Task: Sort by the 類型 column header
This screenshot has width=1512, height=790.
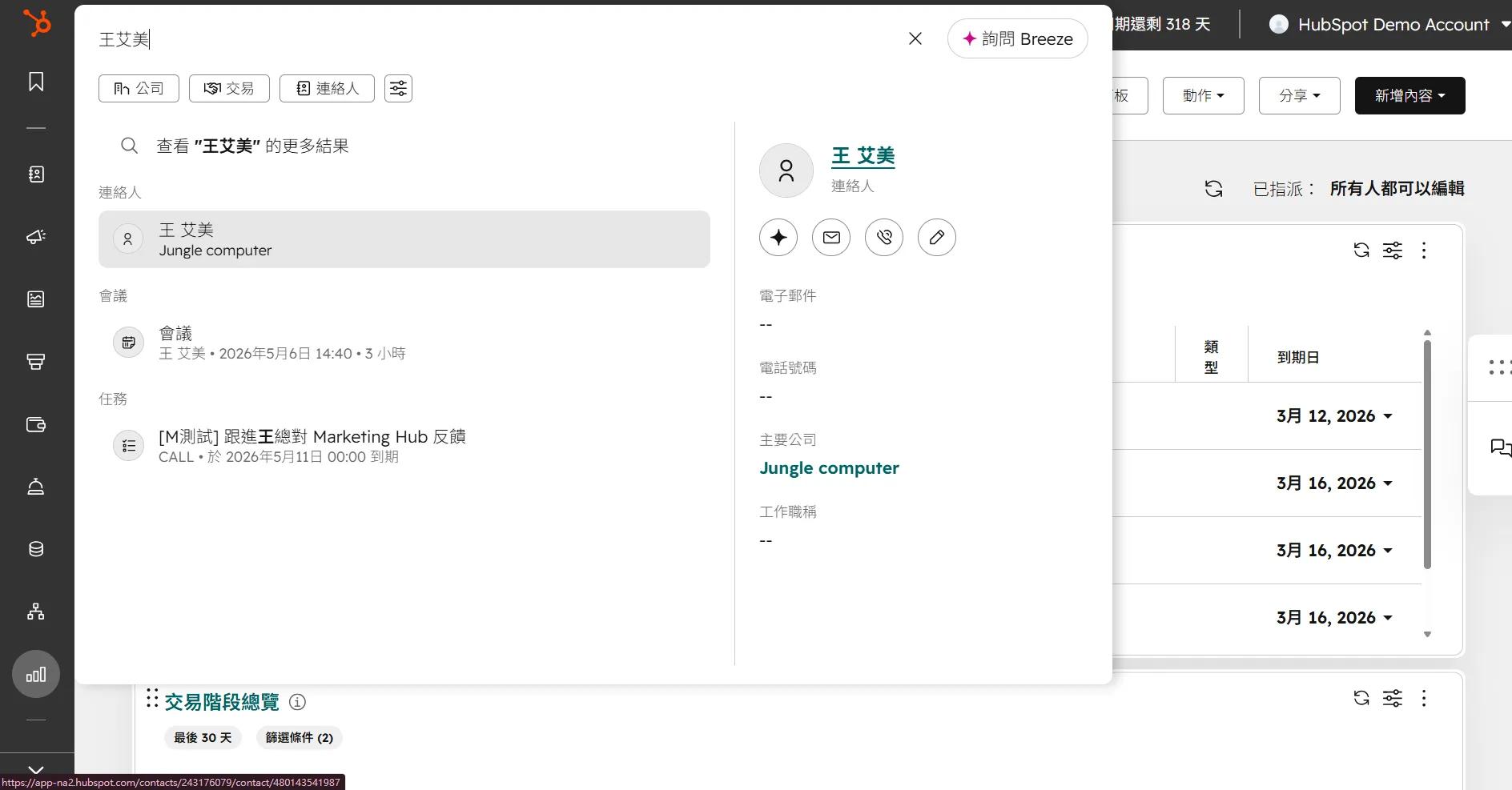Action: coord(1211,357)
